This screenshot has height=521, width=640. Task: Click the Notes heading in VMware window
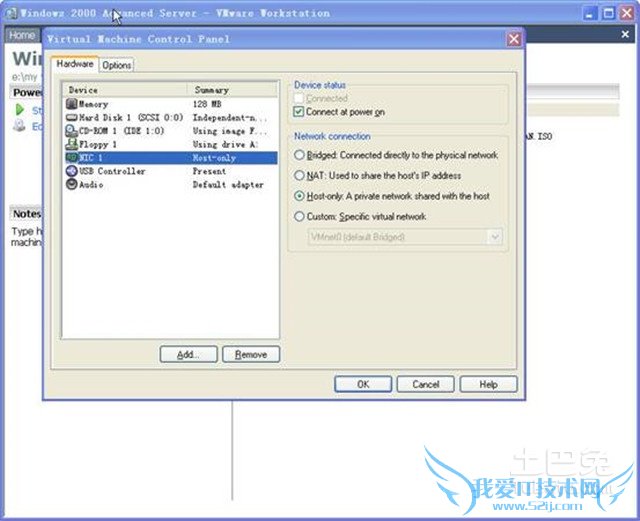[27, 214]
